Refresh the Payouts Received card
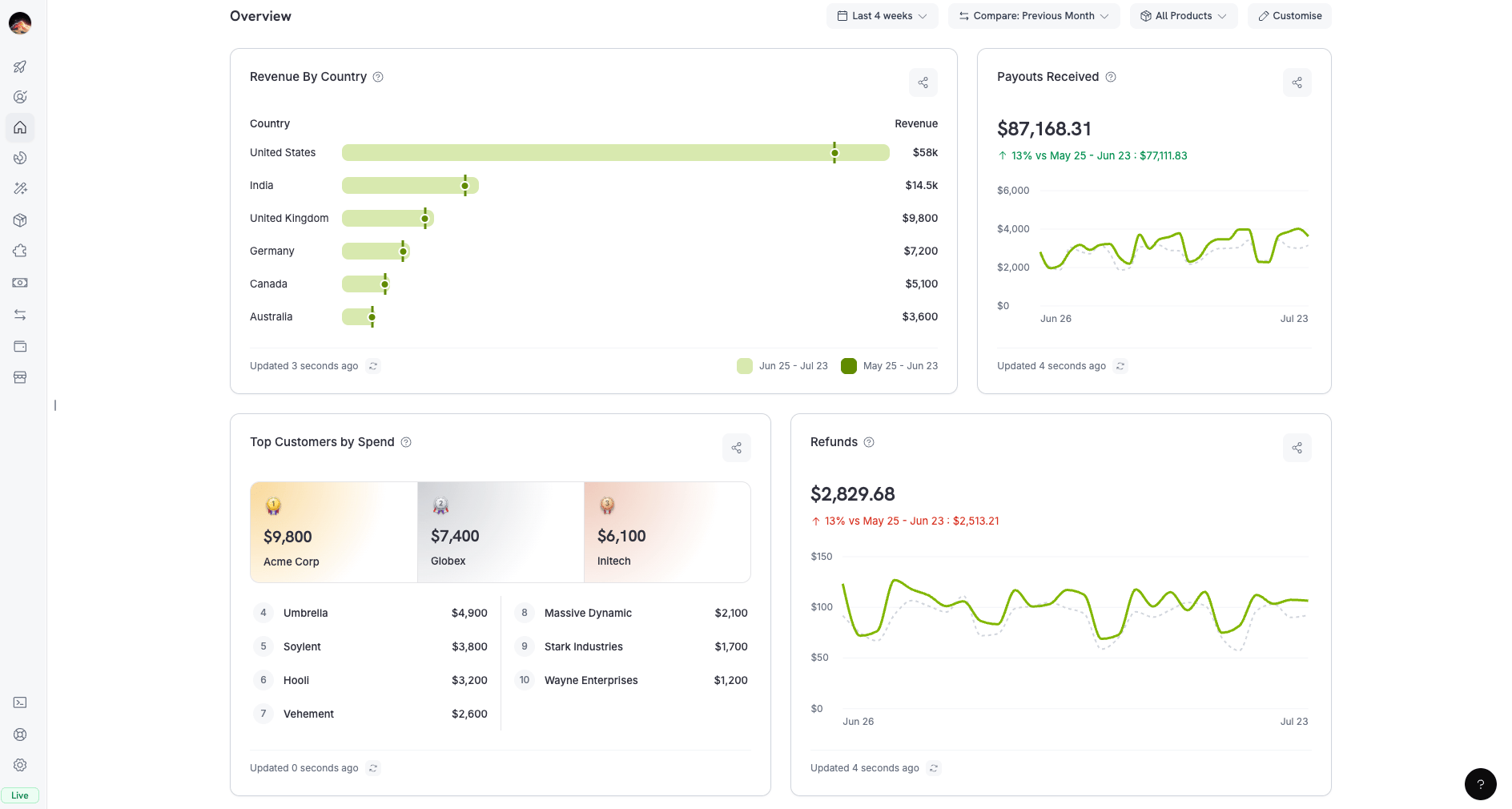 tap(1120, 366)
